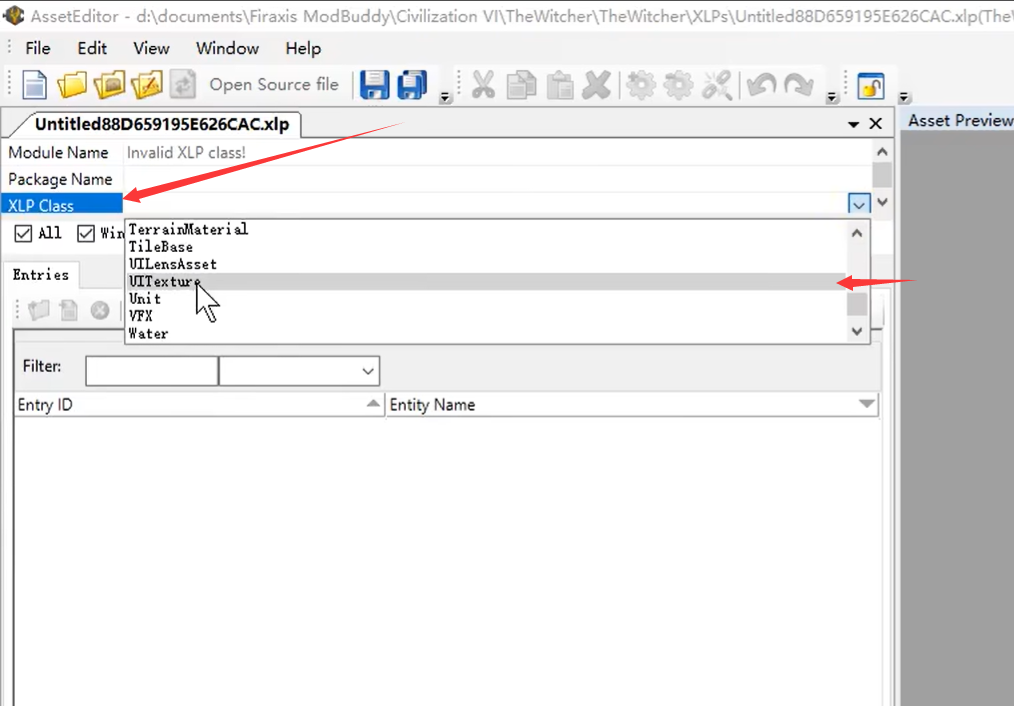Image resolution: width=1014 pixels, height=706 pixels.
Task: Open the Help menu
Action: click(x=303, y=48)
